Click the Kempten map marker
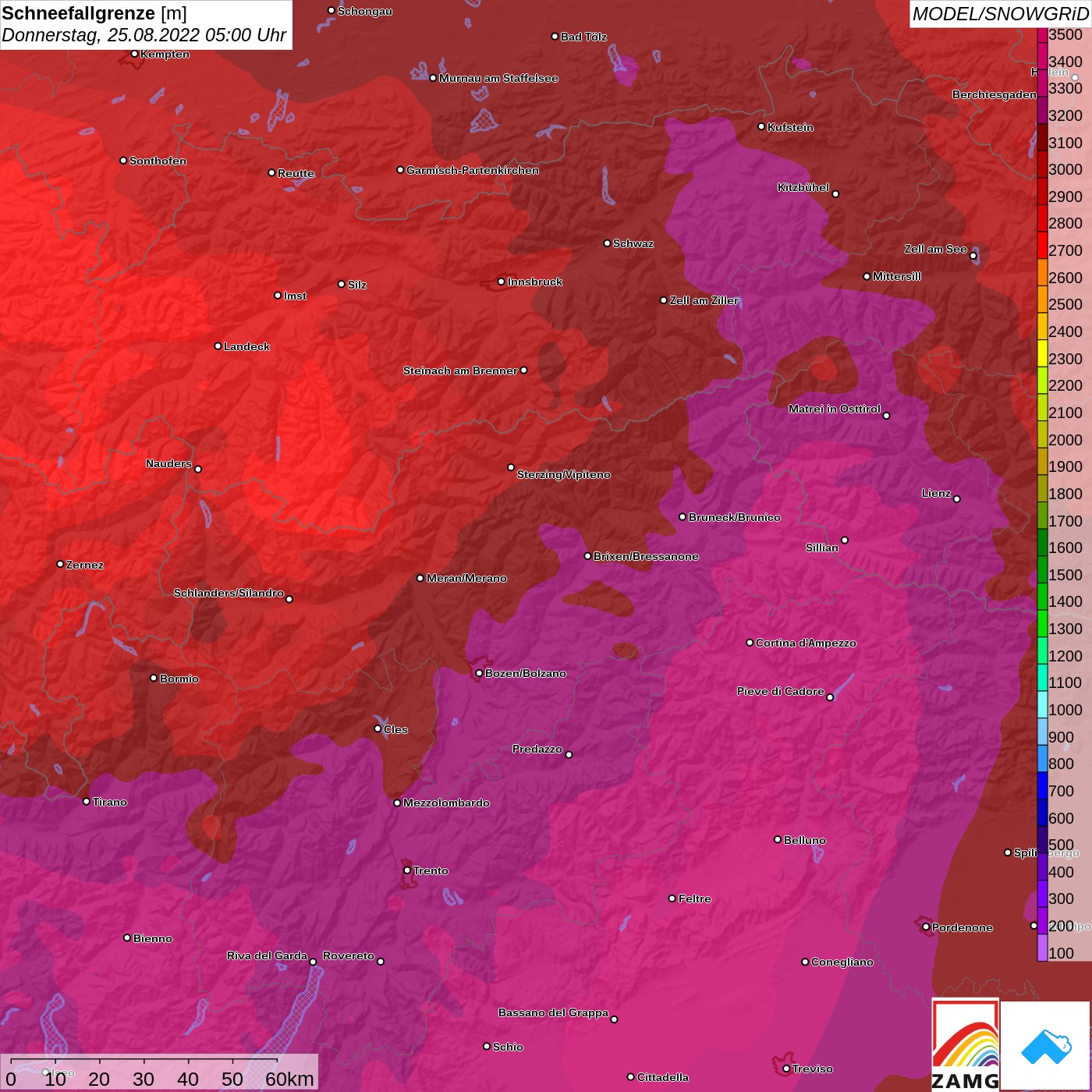Screen dimensions: 1092x1092 (134, 54)
